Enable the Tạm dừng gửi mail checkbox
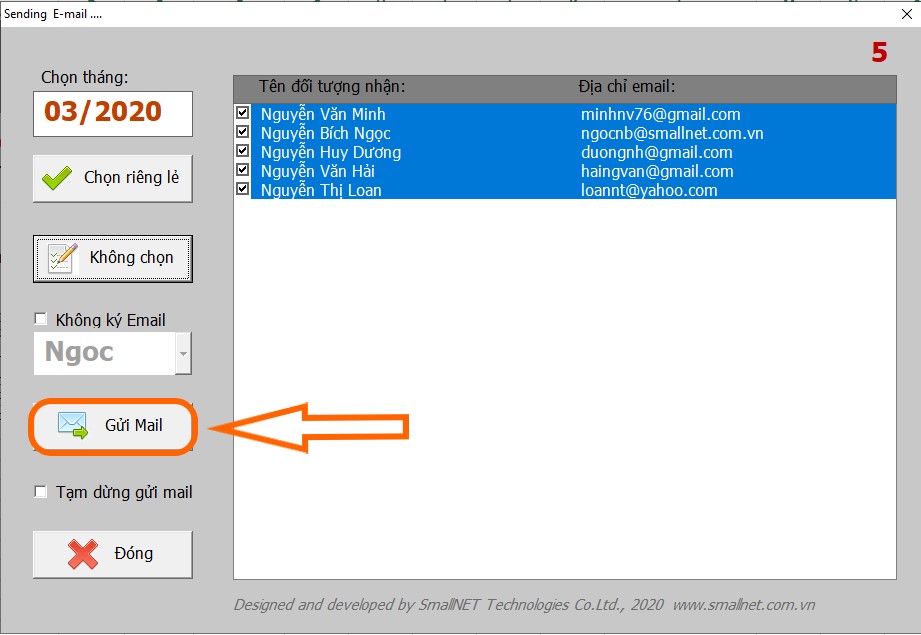921x635 pixels. pos(41,492)
